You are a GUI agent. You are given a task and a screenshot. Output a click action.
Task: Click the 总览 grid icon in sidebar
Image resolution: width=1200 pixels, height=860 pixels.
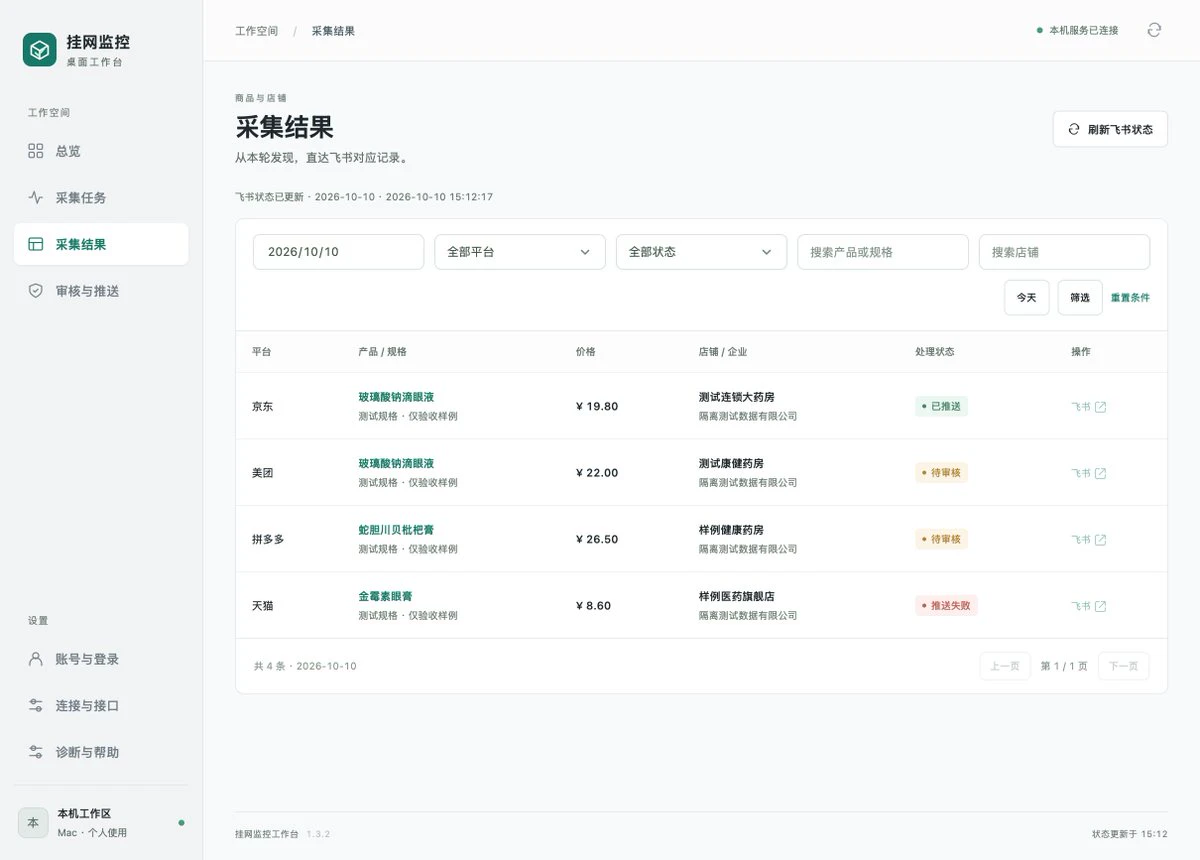[x=36, y=151]
